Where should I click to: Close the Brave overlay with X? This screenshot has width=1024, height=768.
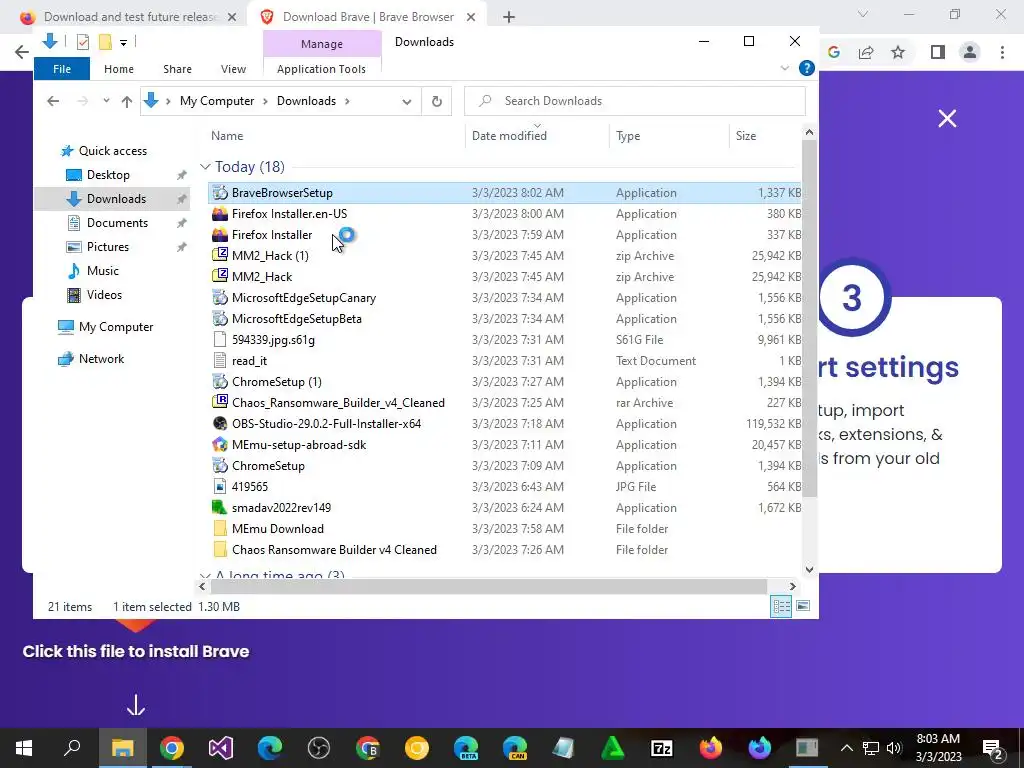click(x=947, y=118)
